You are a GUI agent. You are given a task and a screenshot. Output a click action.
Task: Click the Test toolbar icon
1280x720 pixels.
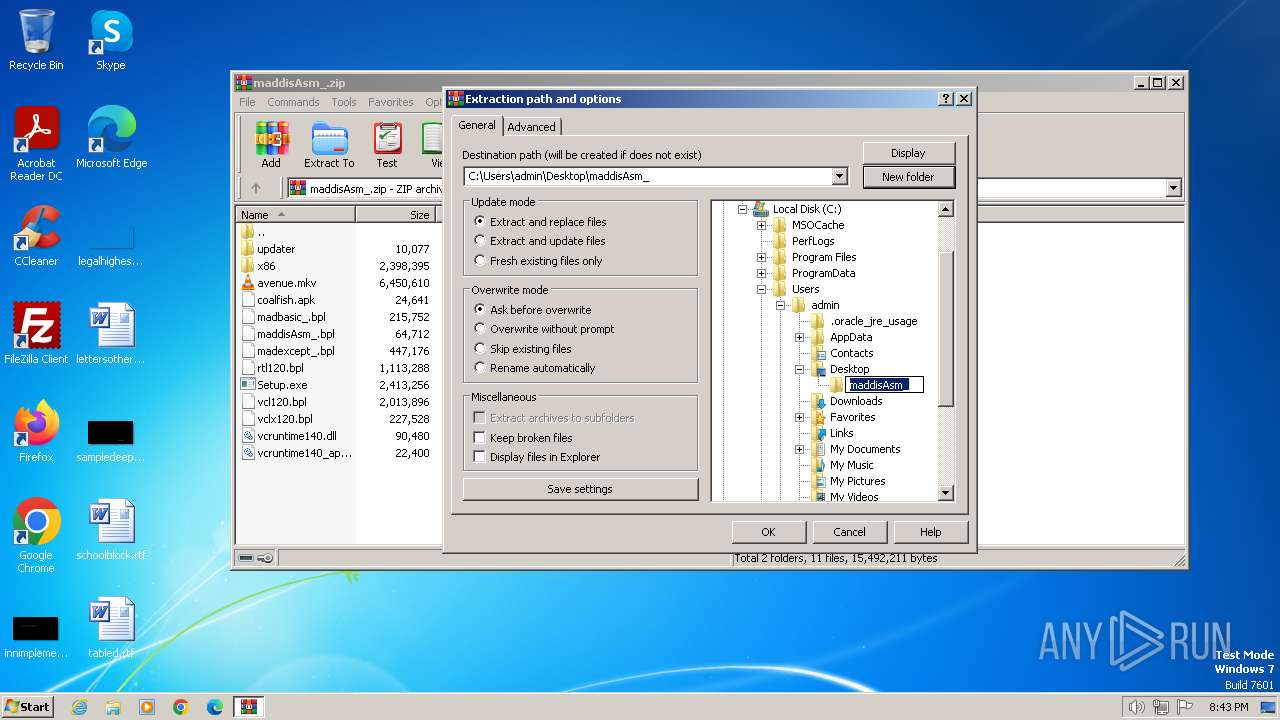pos(387,145)
